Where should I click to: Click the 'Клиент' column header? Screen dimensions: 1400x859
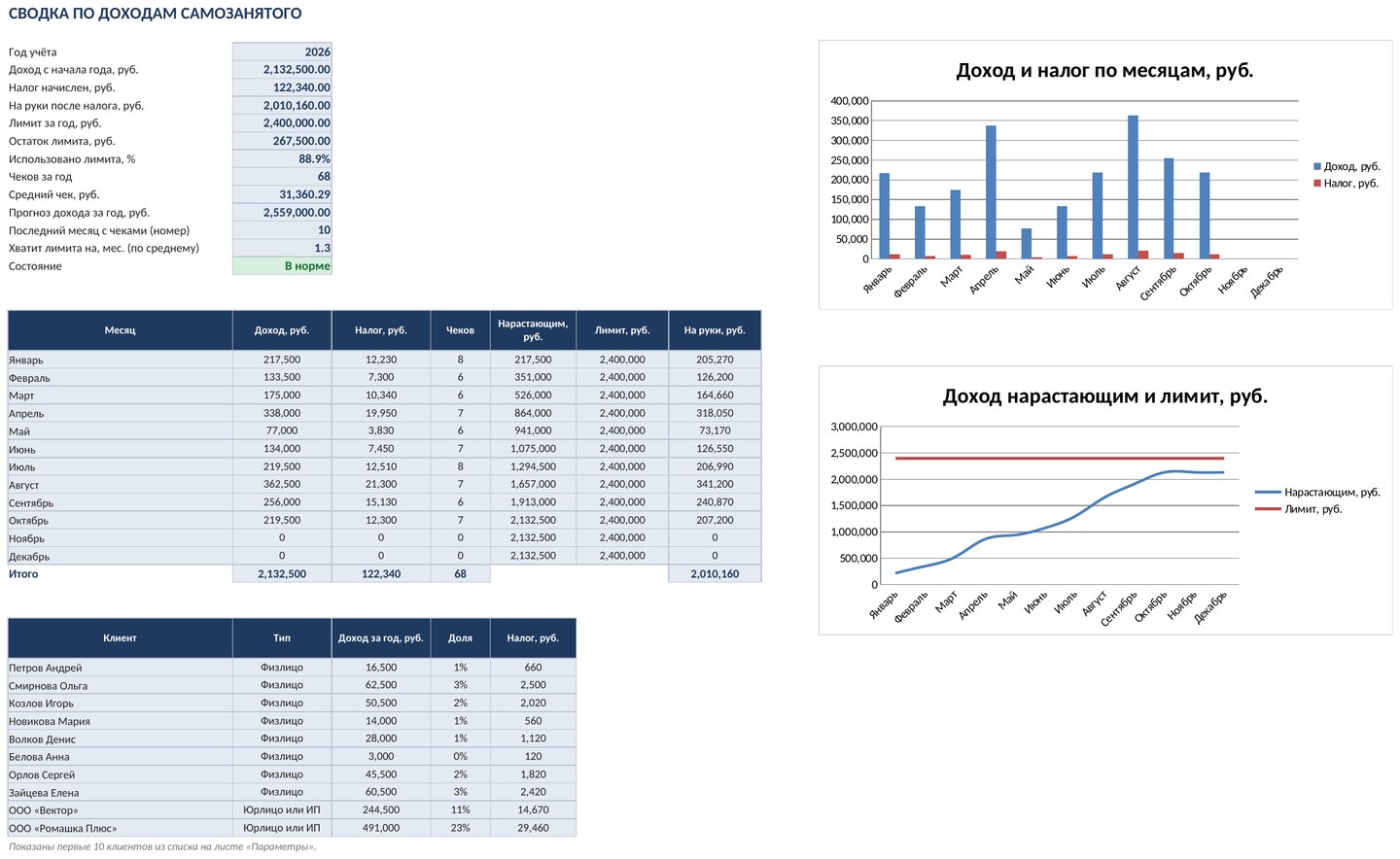[120, 638]
